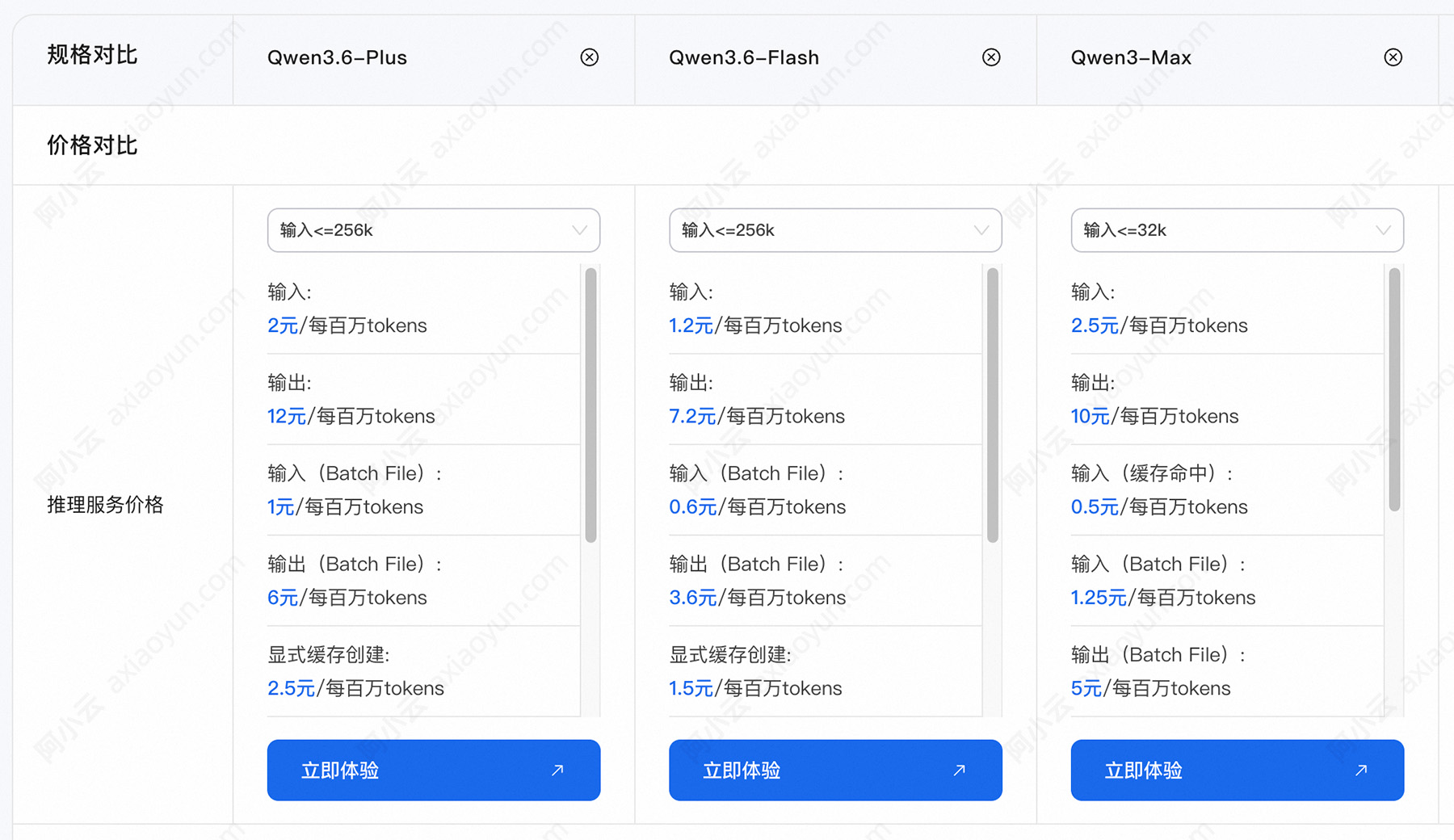
Task: Open the Qwen3.6-Plus input tier dropdown
Action: pos(434,230)
